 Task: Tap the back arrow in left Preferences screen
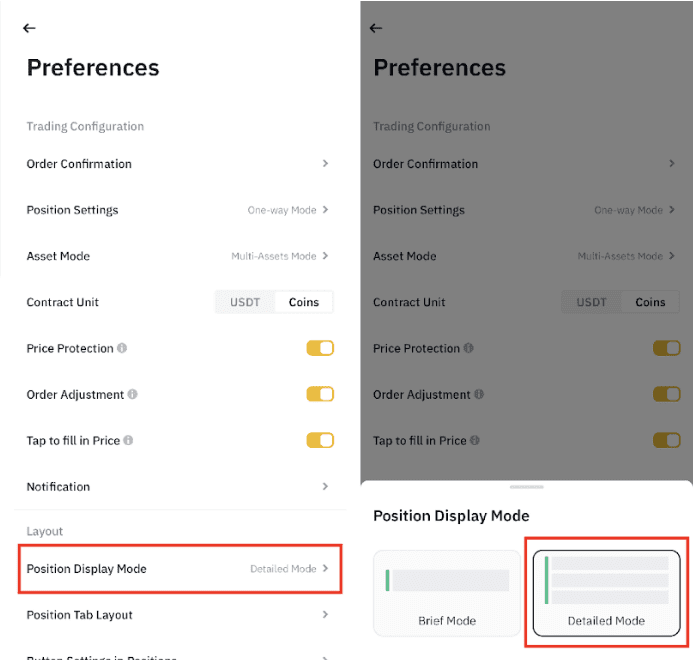coord(29,29)
